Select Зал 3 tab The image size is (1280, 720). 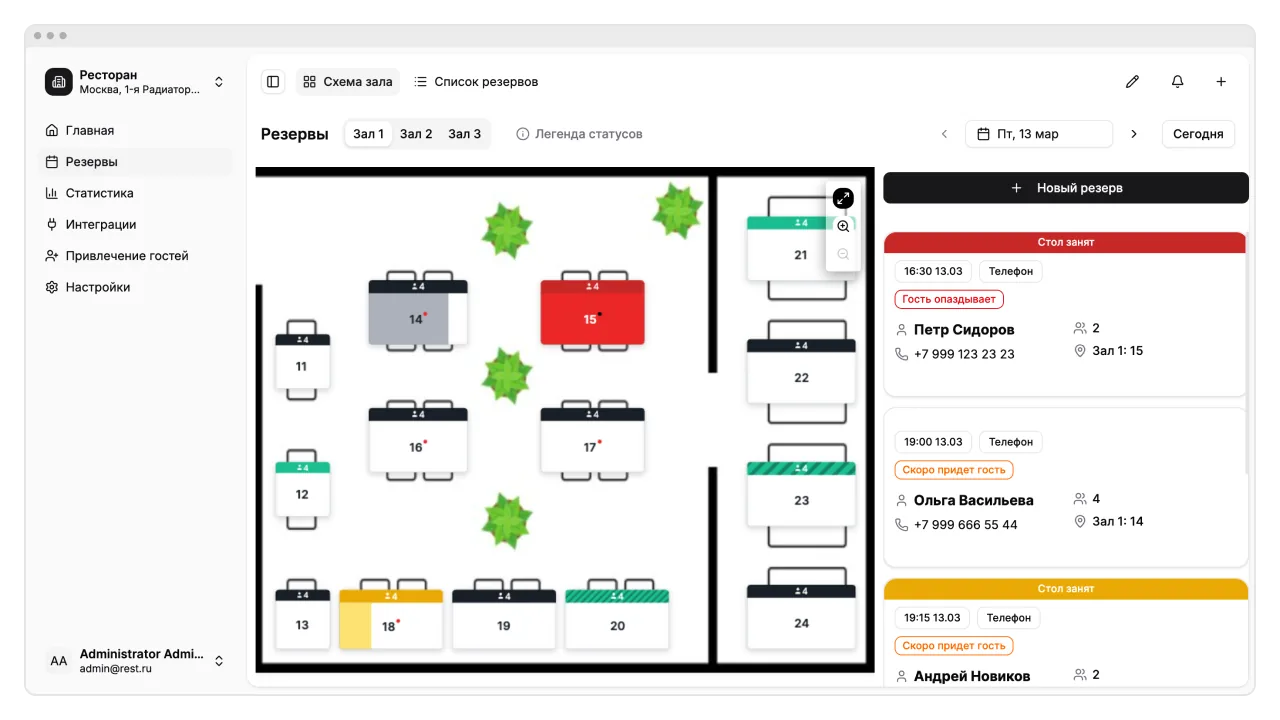tap(464, 134)
